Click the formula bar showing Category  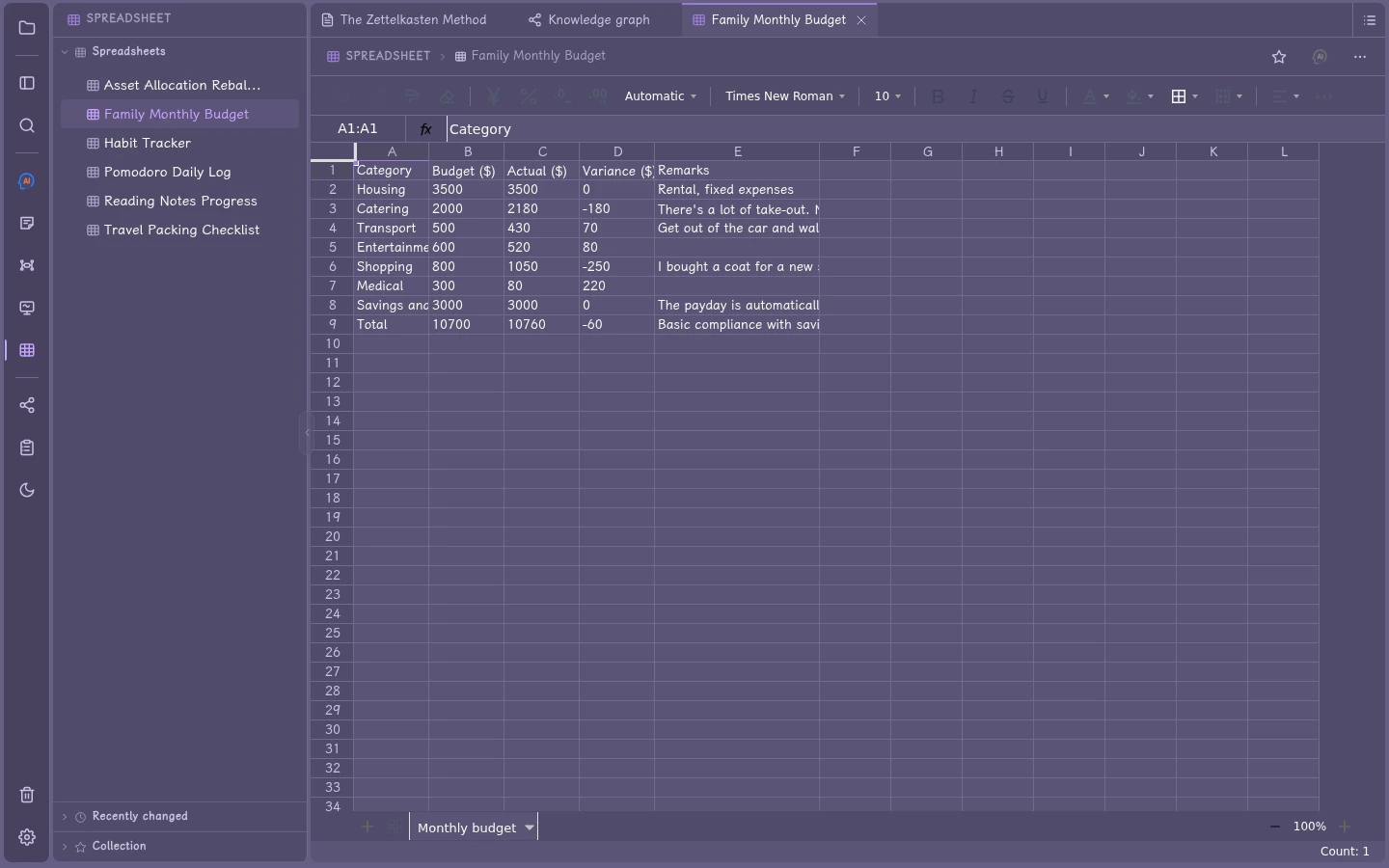(x=916, y=129)
